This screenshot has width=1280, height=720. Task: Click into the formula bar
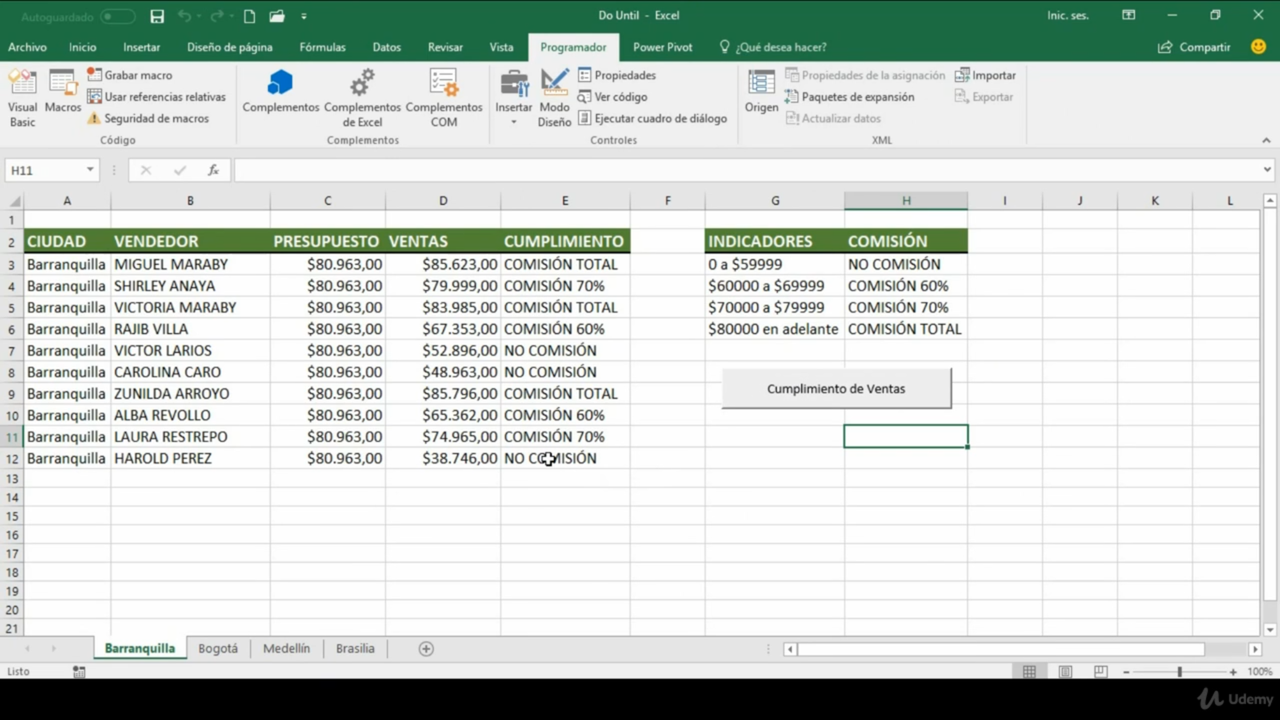tap(747, 170)
